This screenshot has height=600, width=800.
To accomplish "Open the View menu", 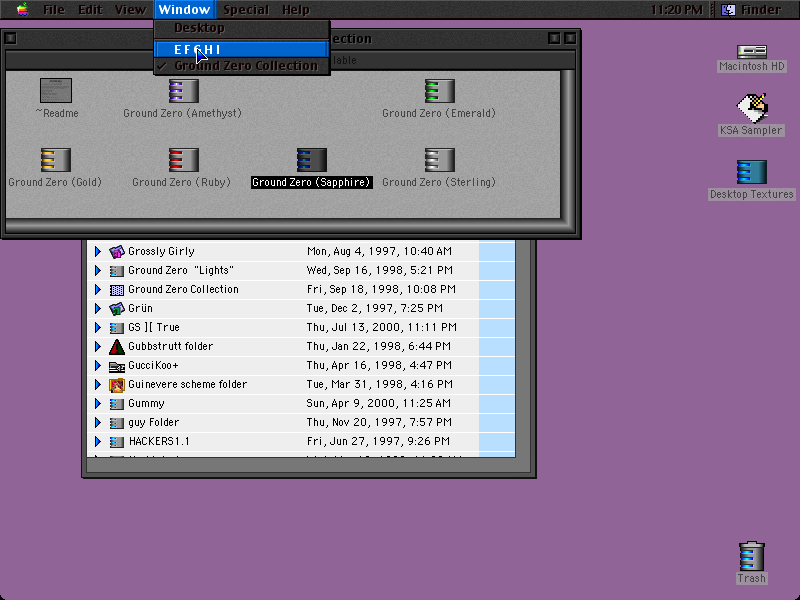I will [x=130, y=10].
